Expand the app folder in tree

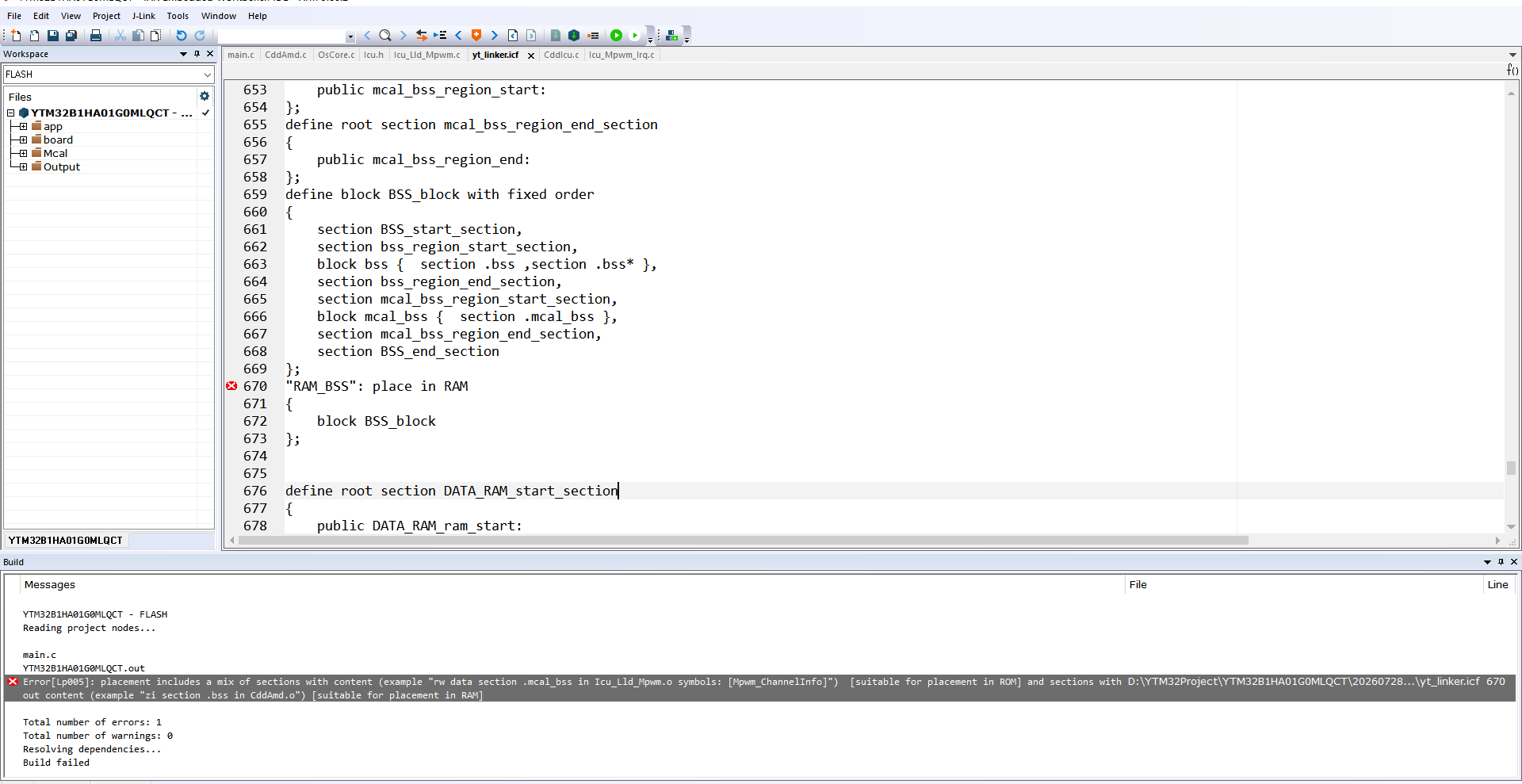tap(23, 126)
